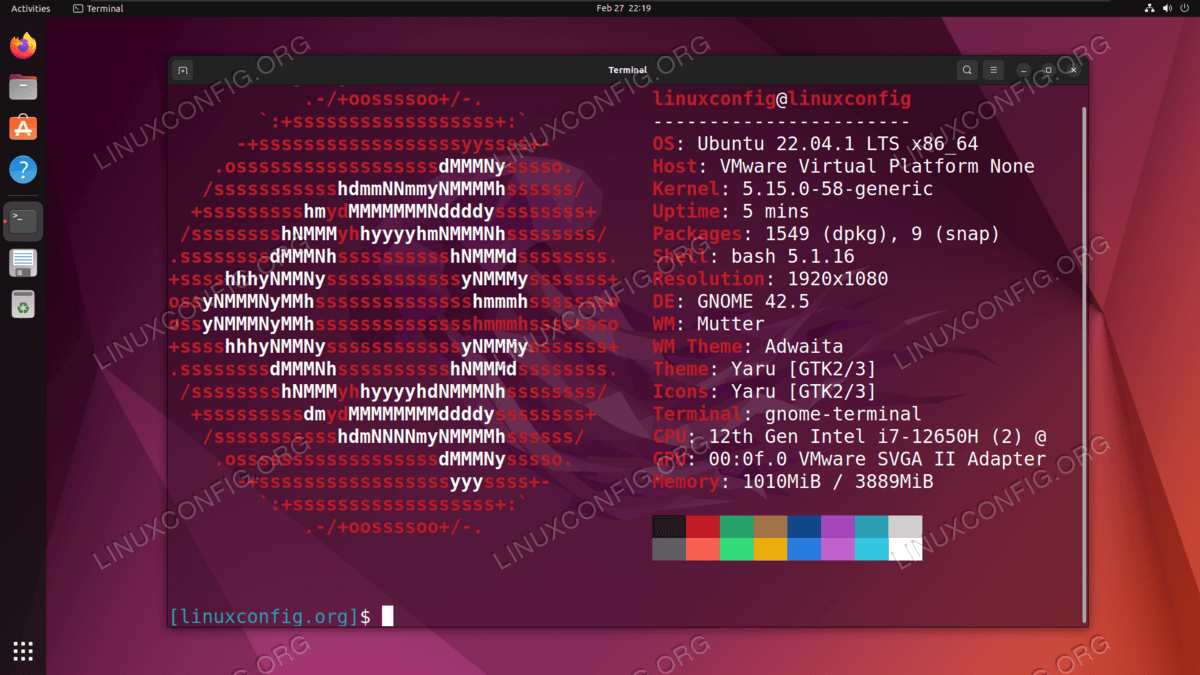
Task: Click the "VMware SVGA II Adapter" GPU line
Action: (850, 459)
